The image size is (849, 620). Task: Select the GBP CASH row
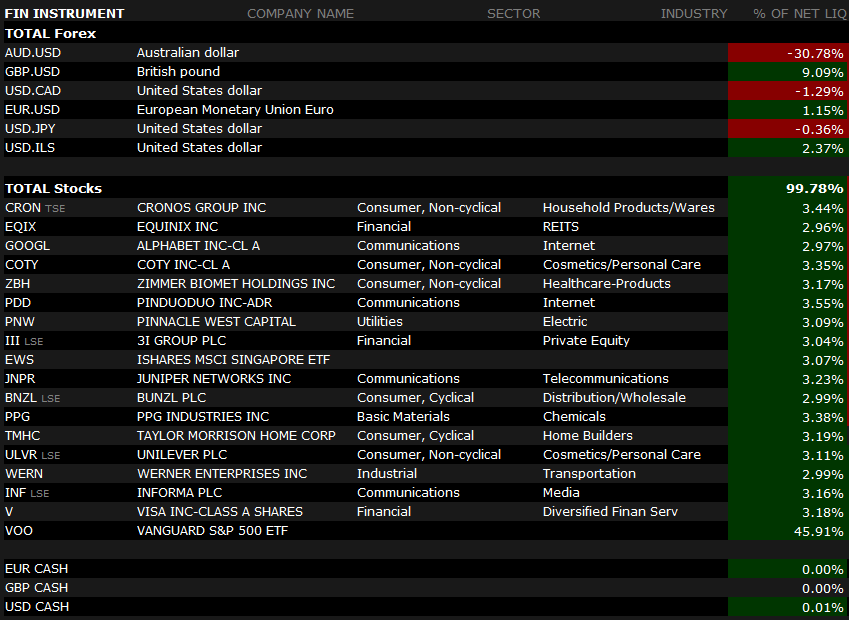click(424, 588)
